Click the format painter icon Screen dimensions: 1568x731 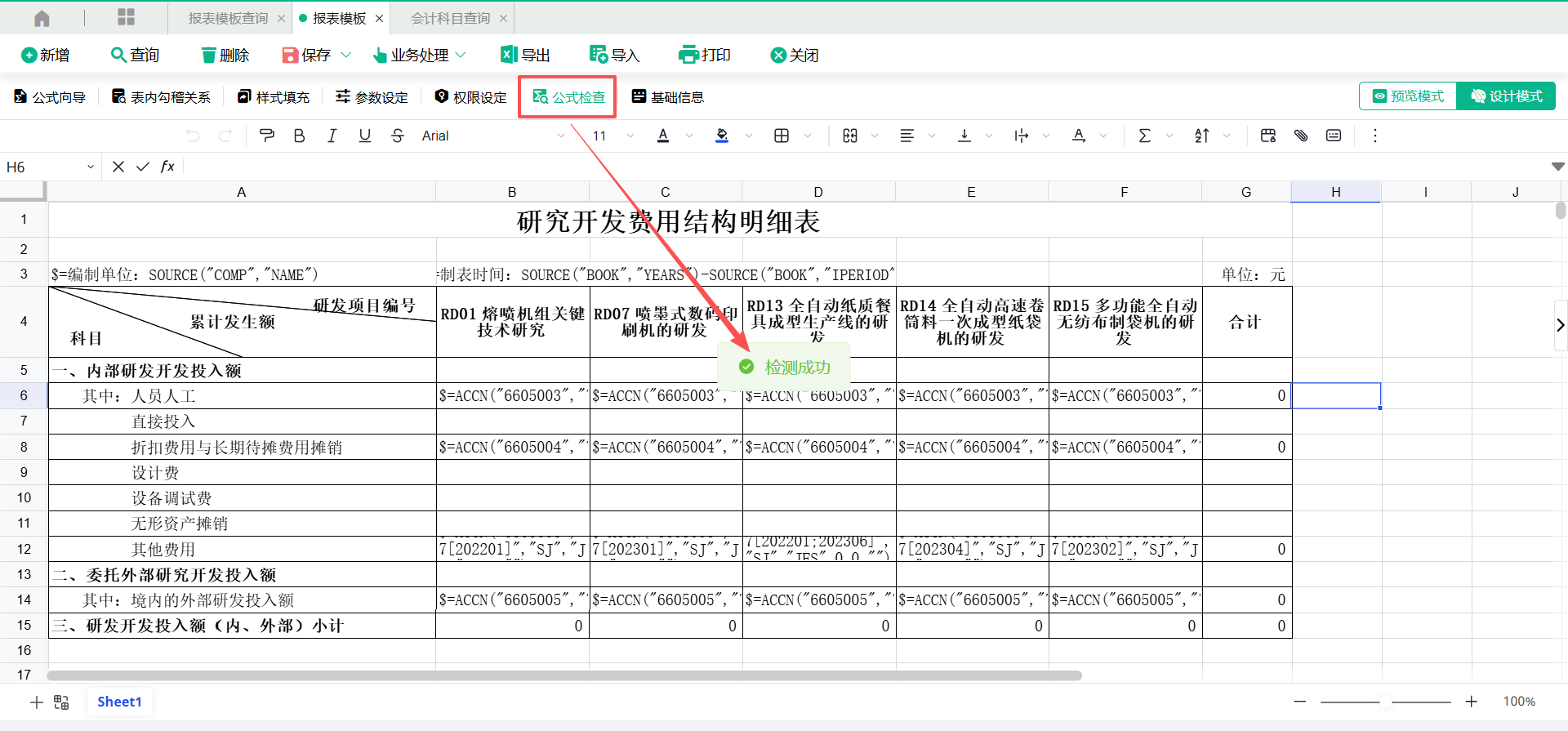pyautogui.click(x=266, y=136)
